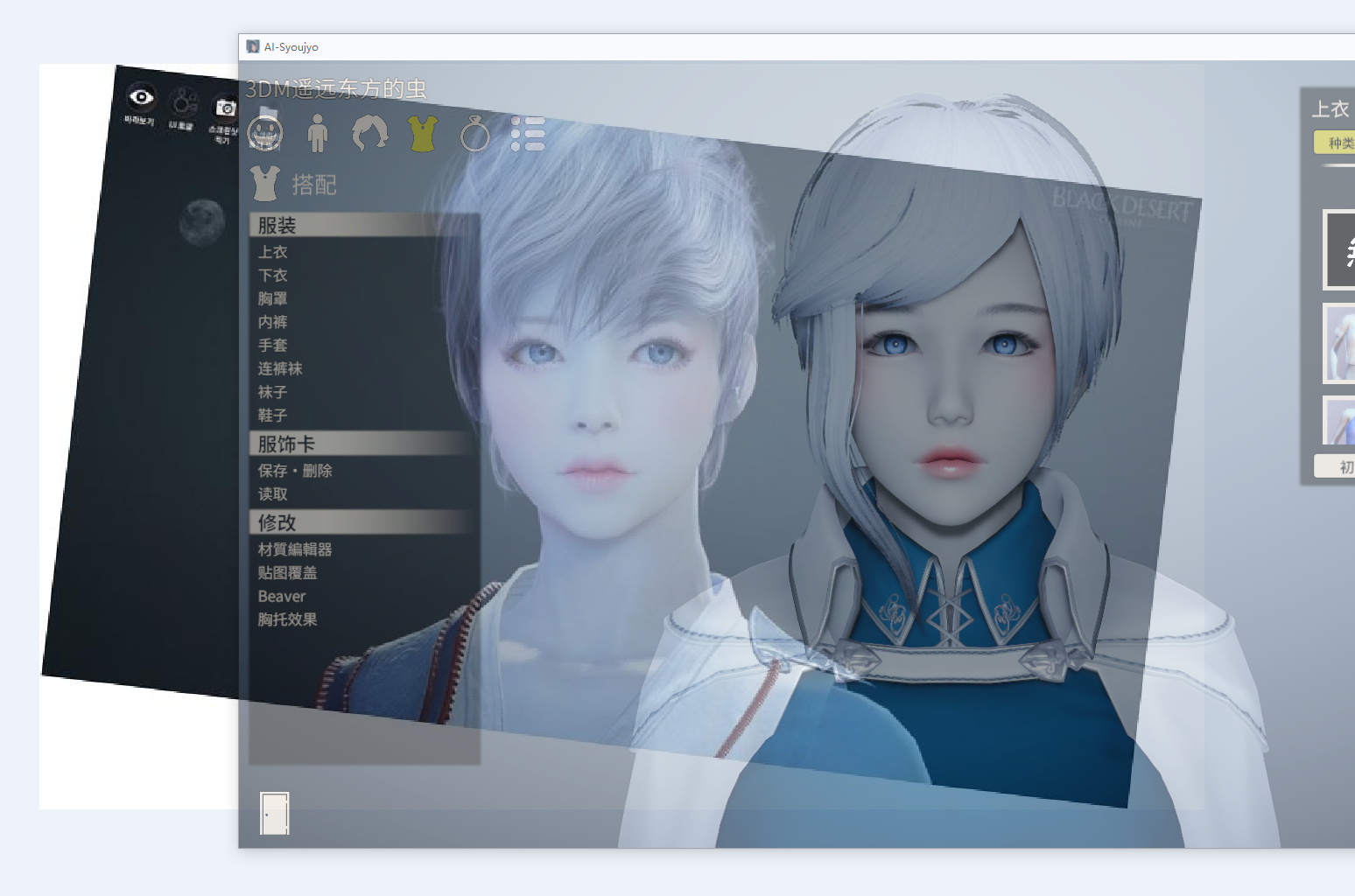Select the 种类 tab in 上衣 panel

(1337, 143)
